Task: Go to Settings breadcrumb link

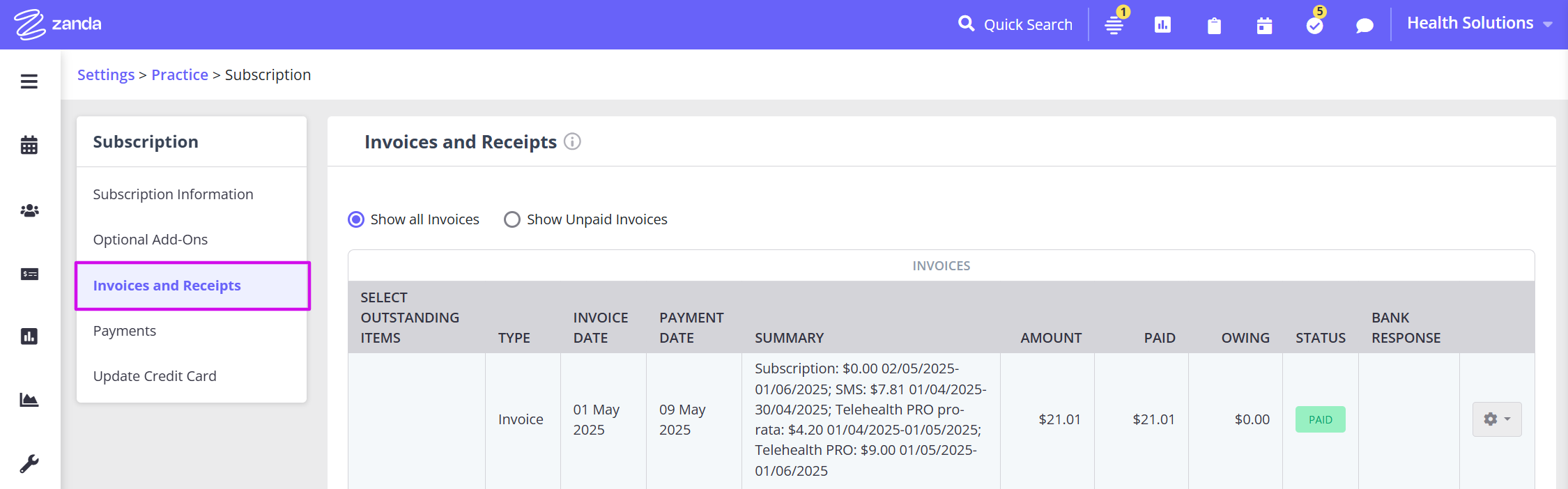Action: [106, 75]
